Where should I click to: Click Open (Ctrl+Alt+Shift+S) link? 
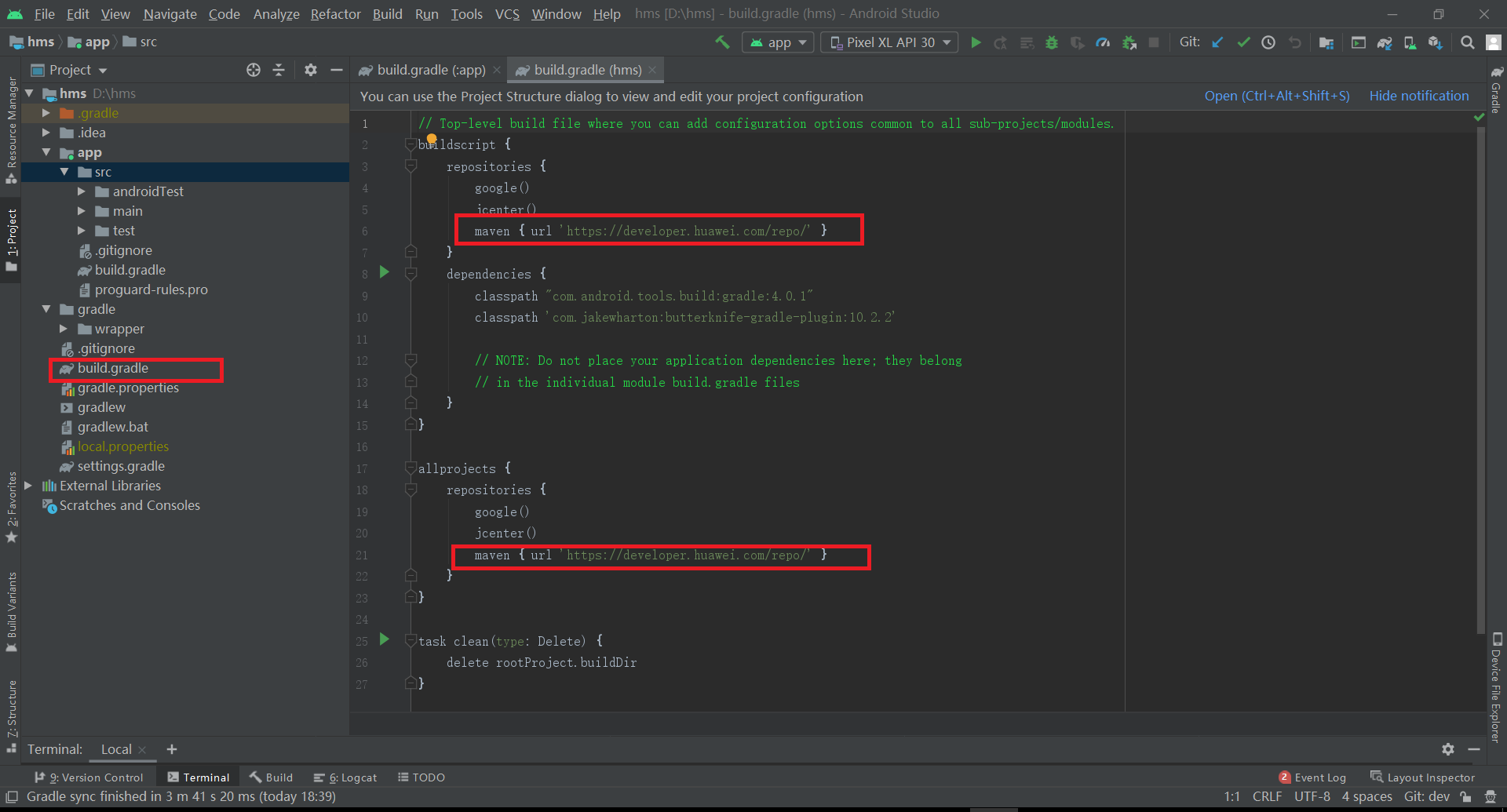1277,96
